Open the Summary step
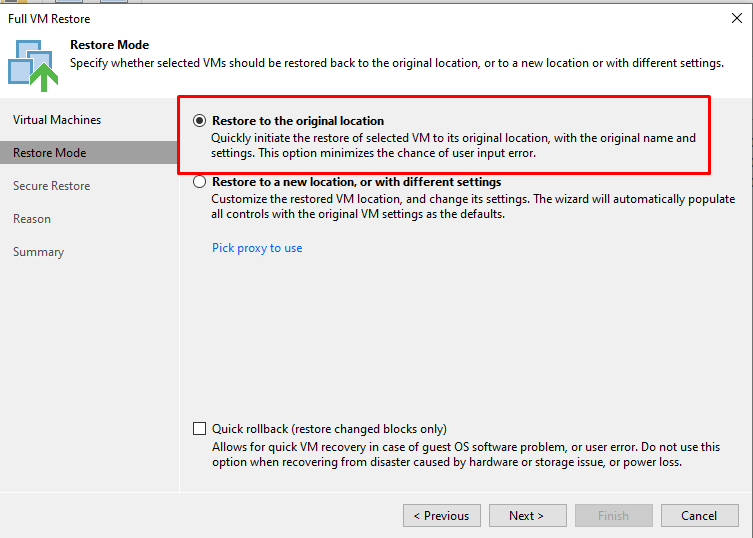This screenshot has height=538, width=753. click(x=38, y=252)
